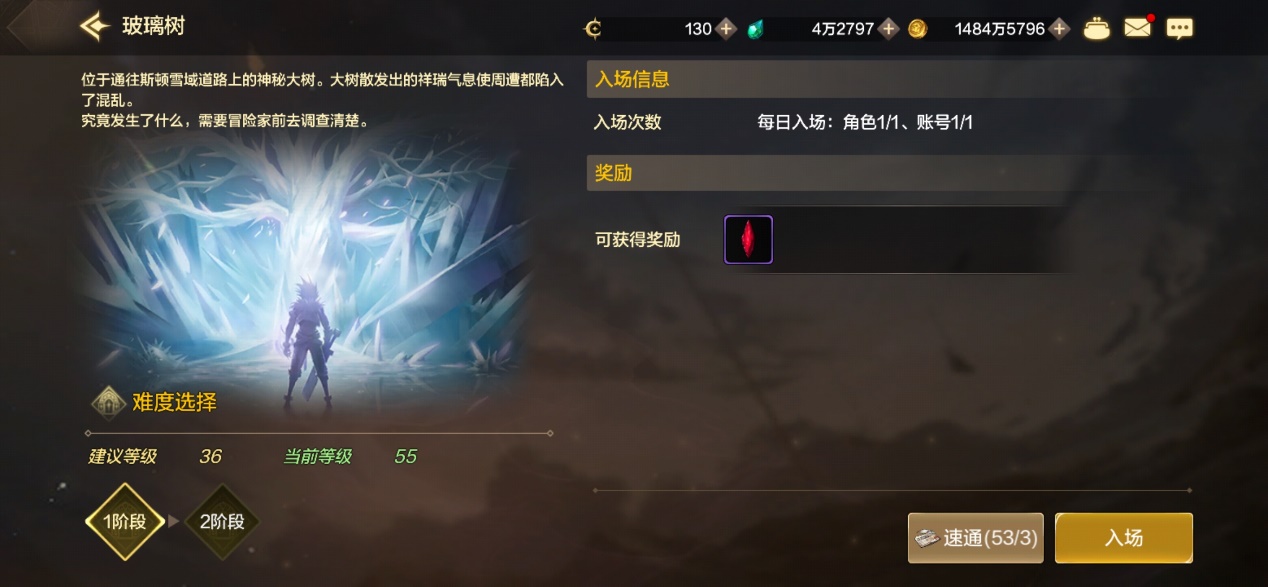Add more of the 130 currency
The image size is (1268, 587).
click(727, 29)
